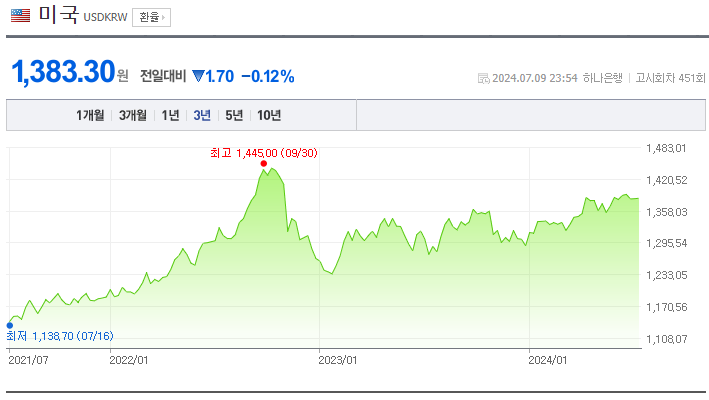This screenshot has width=709, height=400.
Task: Click the 고시회차 451회 text
Action: (x=670, y=78)
